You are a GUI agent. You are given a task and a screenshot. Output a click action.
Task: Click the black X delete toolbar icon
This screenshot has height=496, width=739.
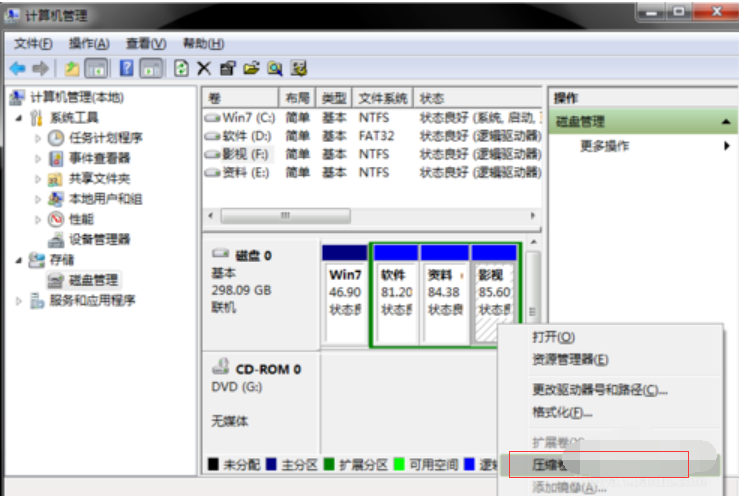pyautogui.click(x=204, y=68)
